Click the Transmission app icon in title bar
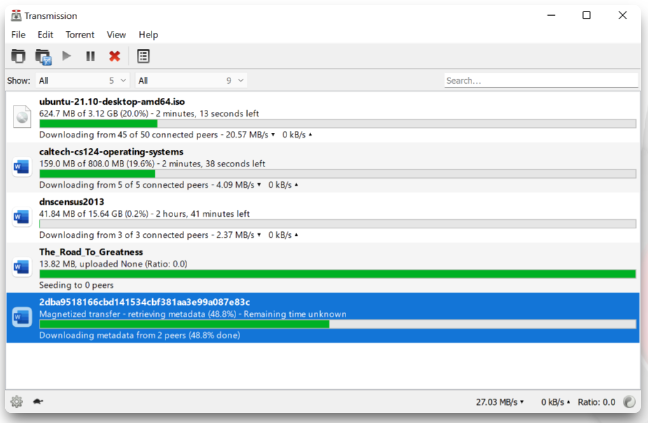 coord(16,16)
